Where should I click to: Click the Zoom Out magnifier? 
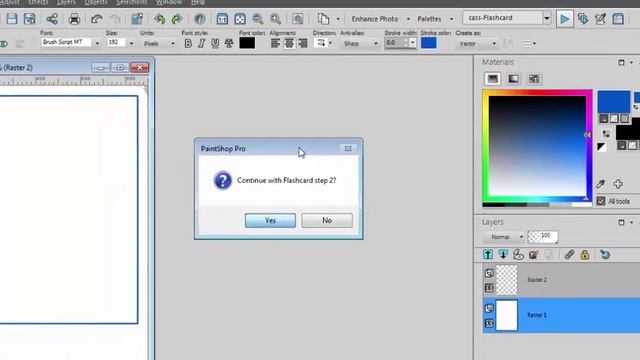click(x=258, y=19)
